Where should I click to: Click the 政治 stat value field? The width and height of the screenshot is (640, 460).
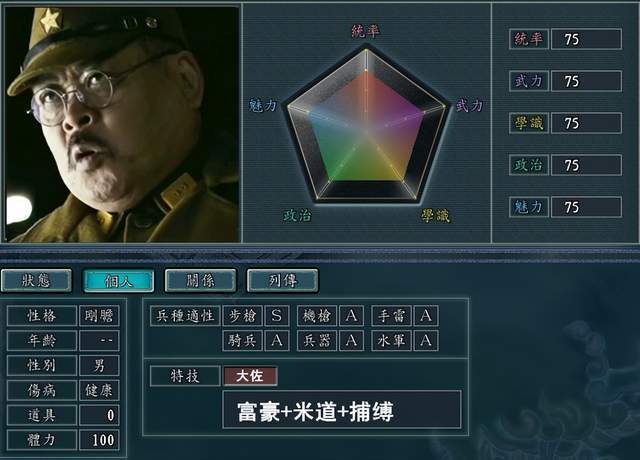click(x=586, y=165)
